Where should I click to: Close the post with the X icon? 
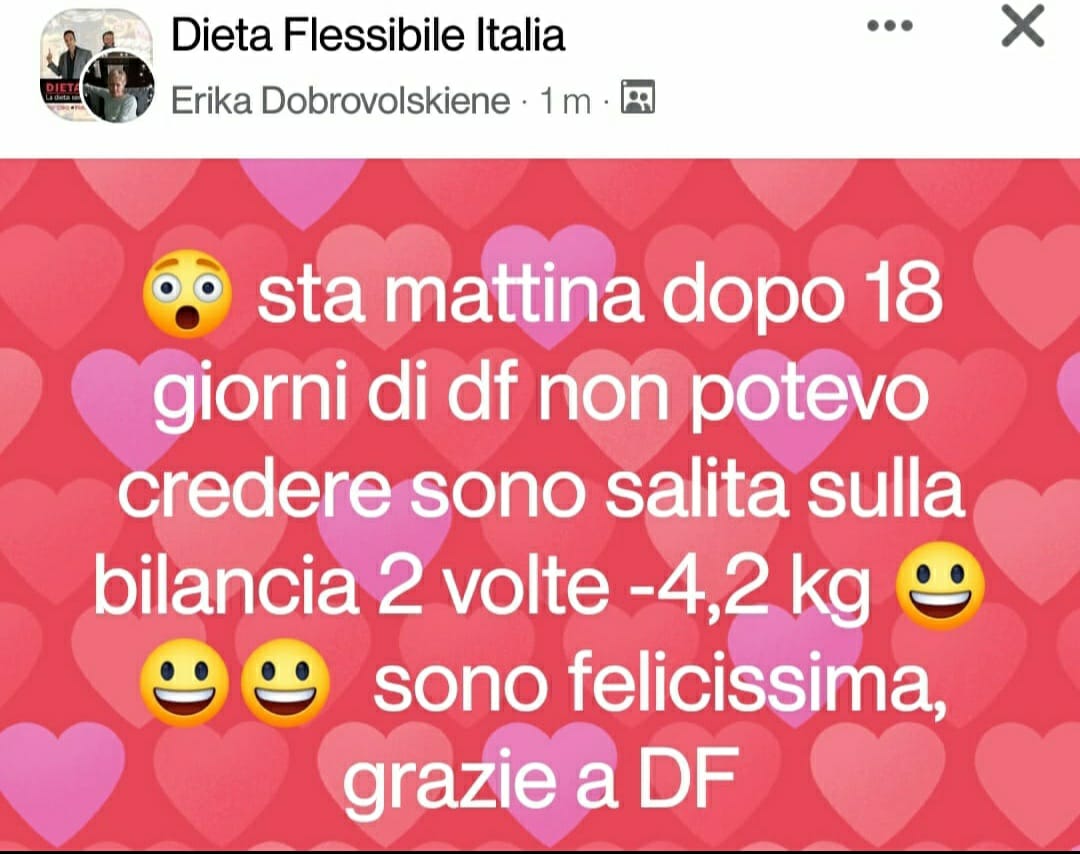tap(1023, 28)
